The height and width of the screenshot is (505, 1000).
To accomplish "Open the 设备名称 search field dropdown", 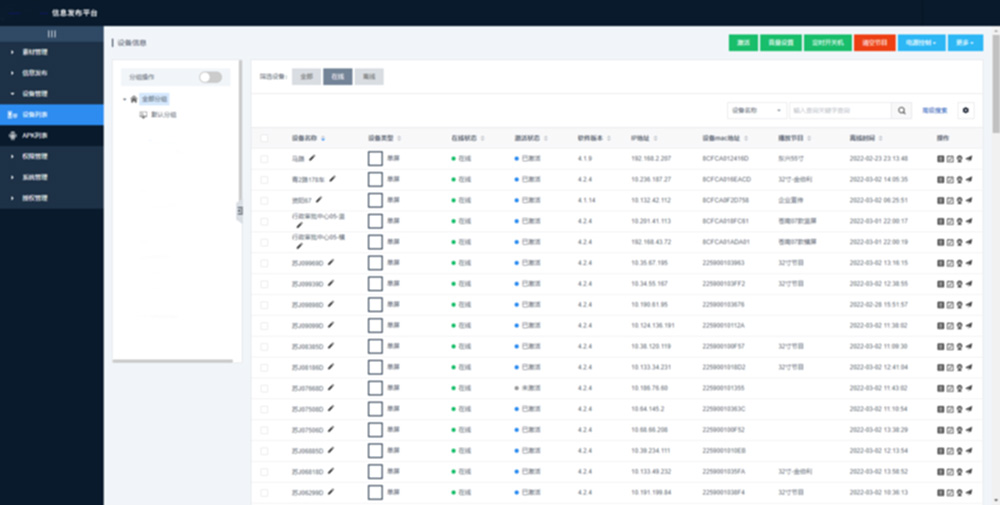I will pyautogui.click(x=754, y=111).
